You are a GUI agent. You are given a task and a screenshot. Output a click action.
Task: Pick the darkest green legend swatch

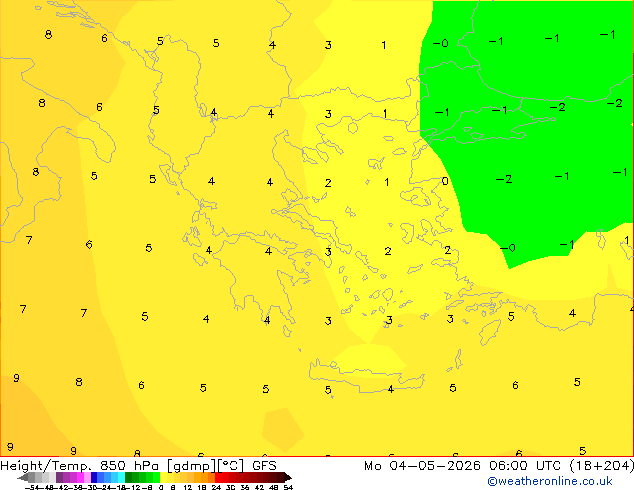(x=128, y=477)
